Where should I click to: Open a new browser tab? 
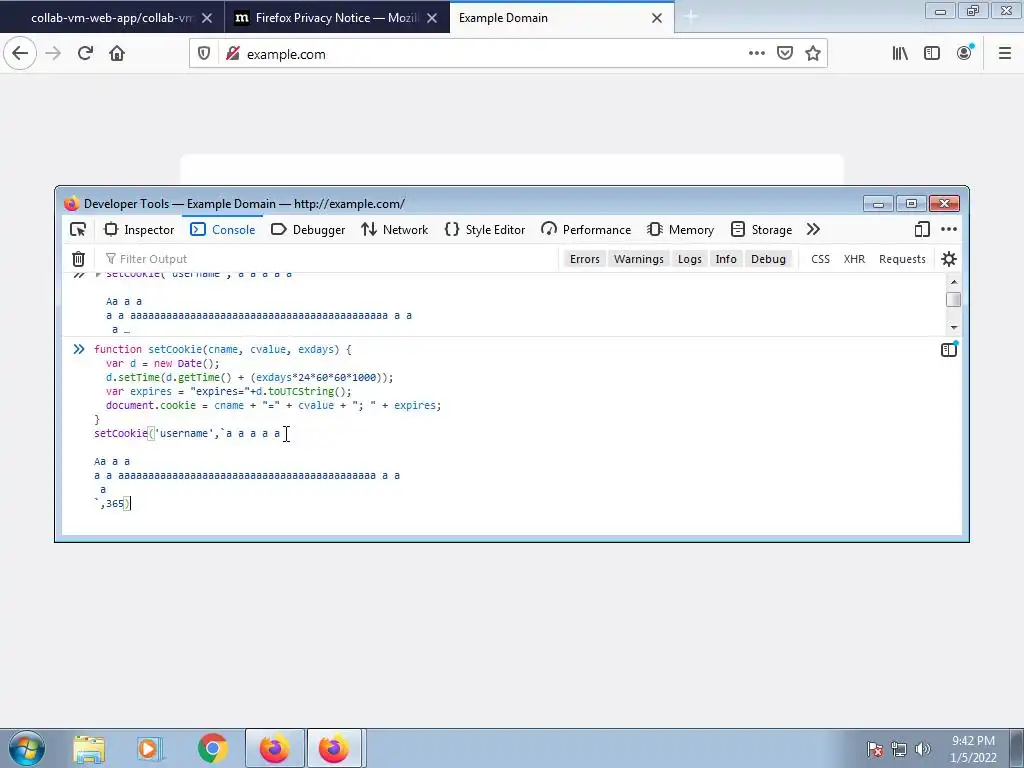[x=690, y=18]
